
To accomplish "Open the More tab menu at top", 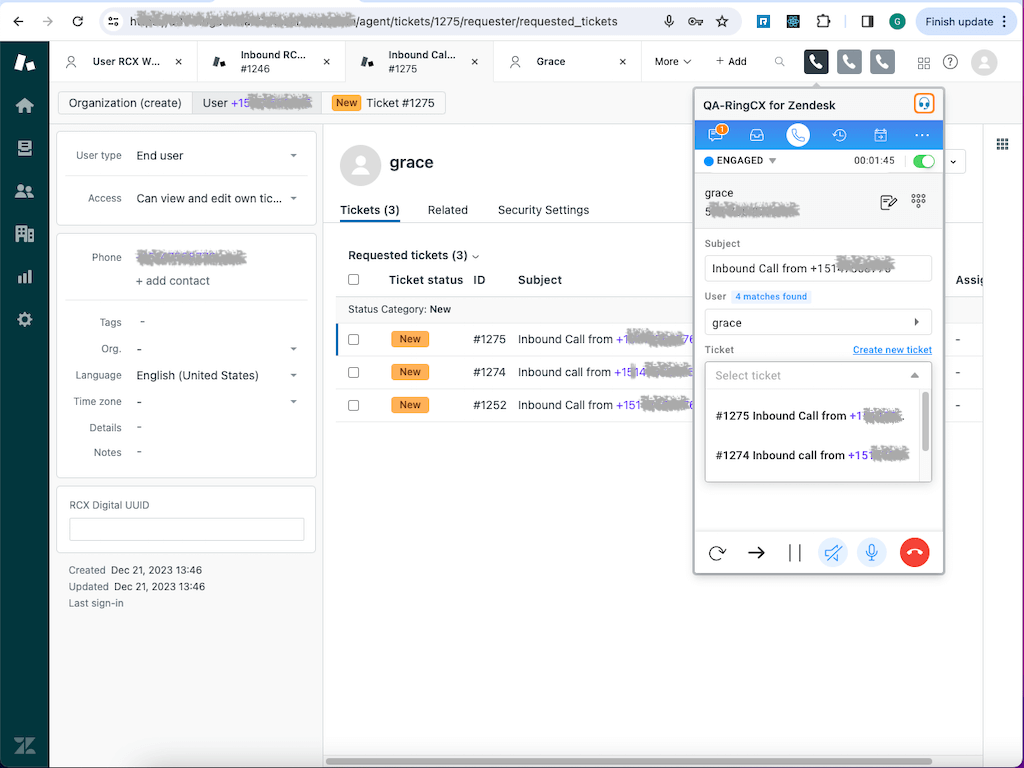I will click(x=669, y=61).
